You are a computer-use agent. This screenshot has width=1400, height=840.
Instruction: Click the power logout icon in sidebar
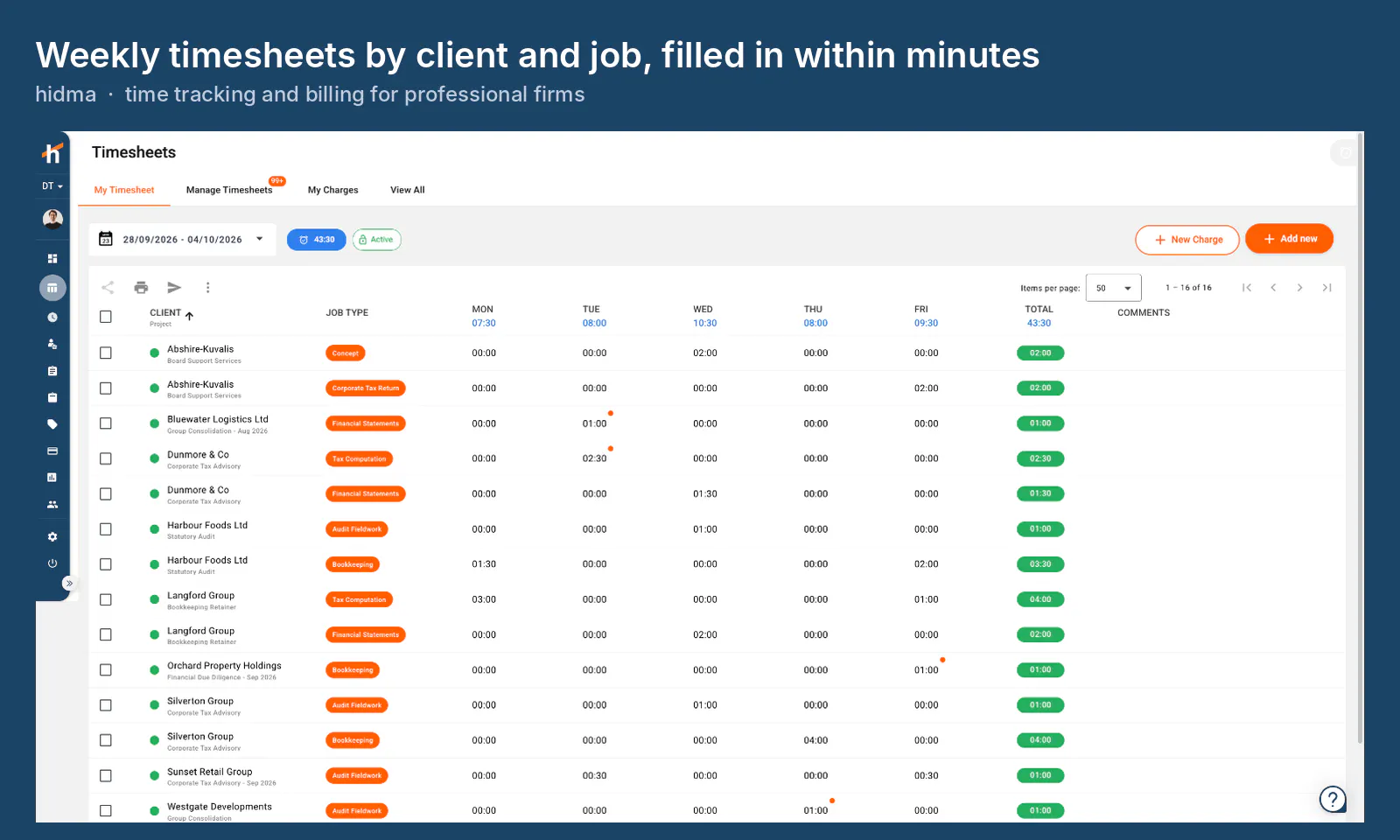52,563
